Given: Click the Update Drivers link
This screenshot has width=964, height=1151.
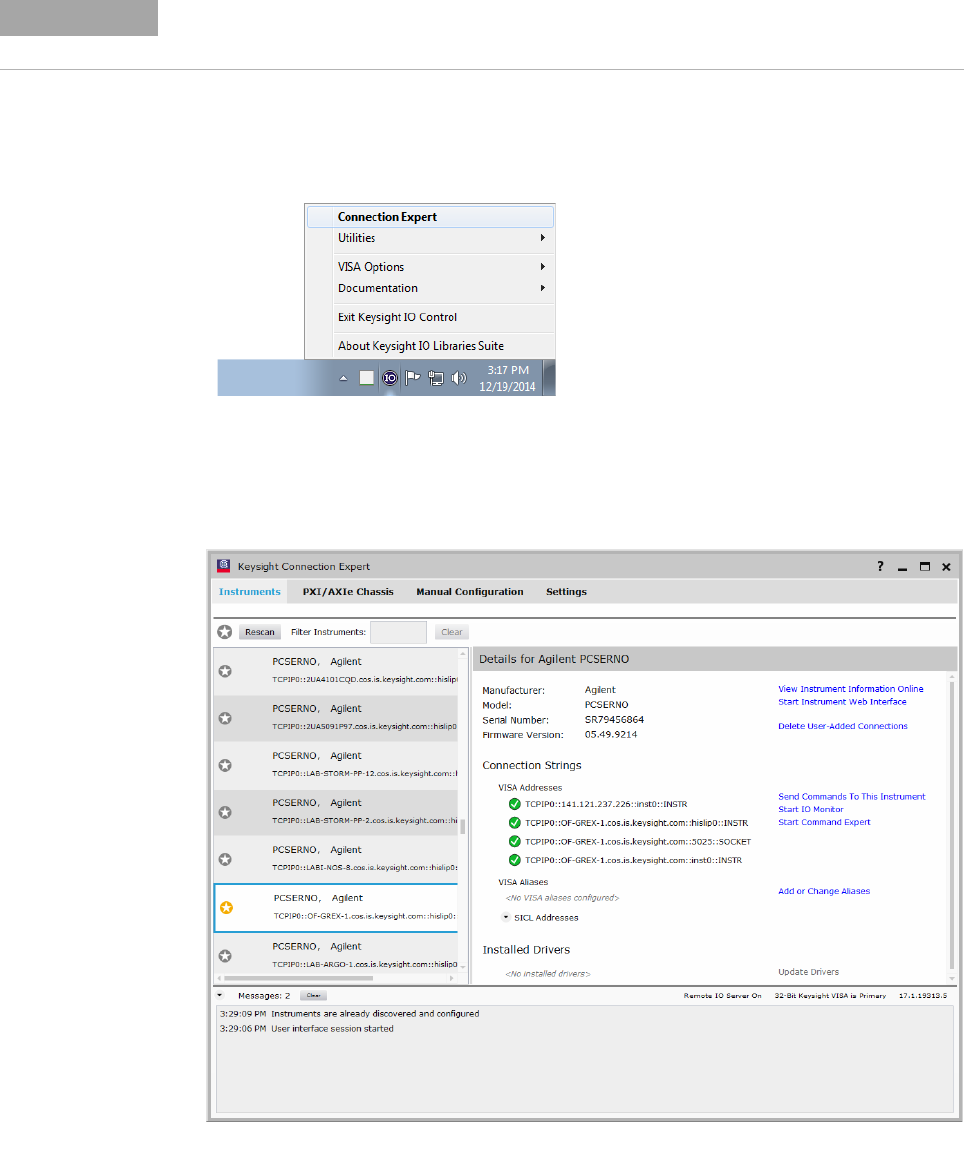Looking at the screenshot, I should 808,972.
